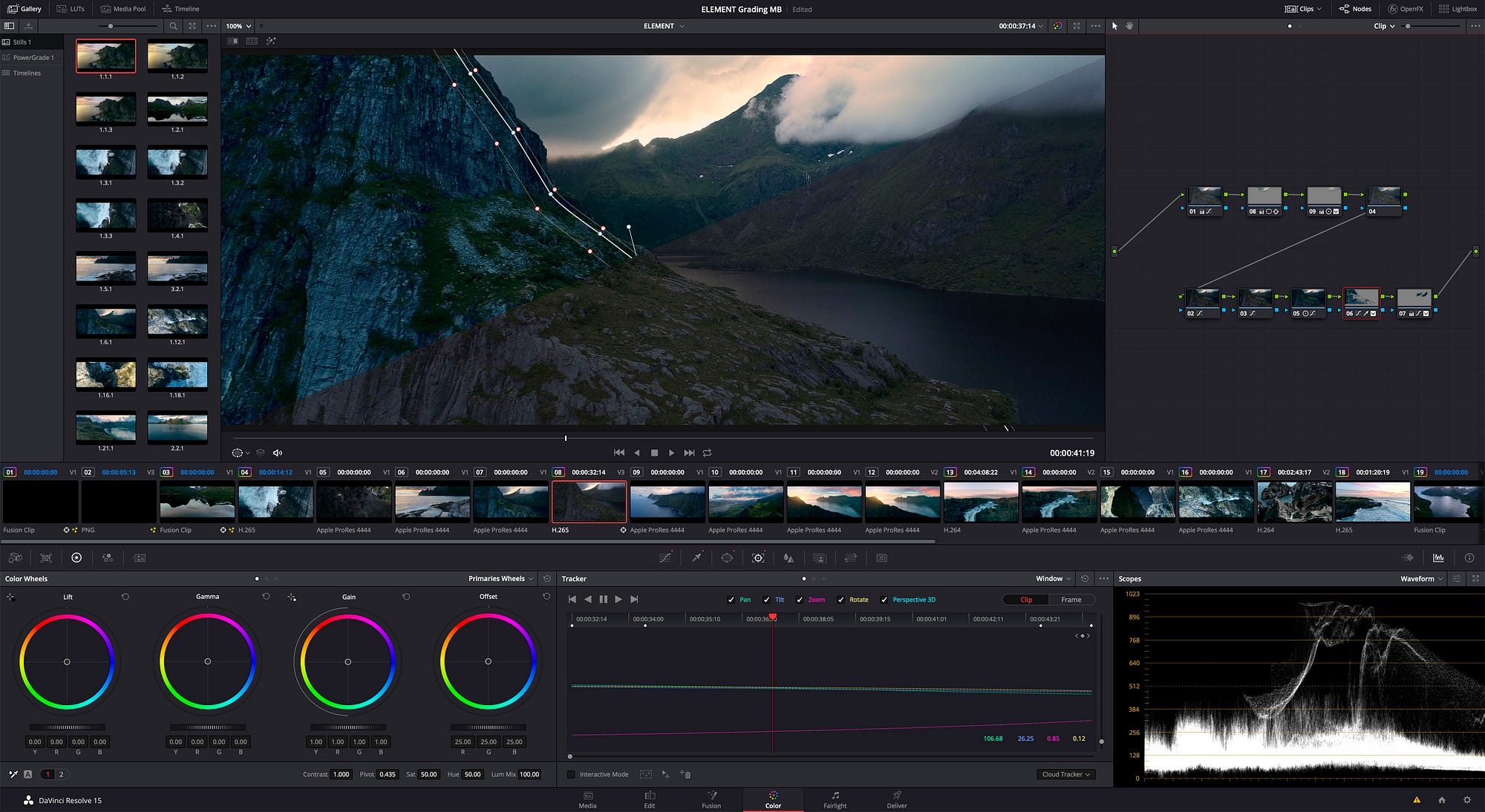
Task: Open the Curves palette icon
Action: (665, 557)
